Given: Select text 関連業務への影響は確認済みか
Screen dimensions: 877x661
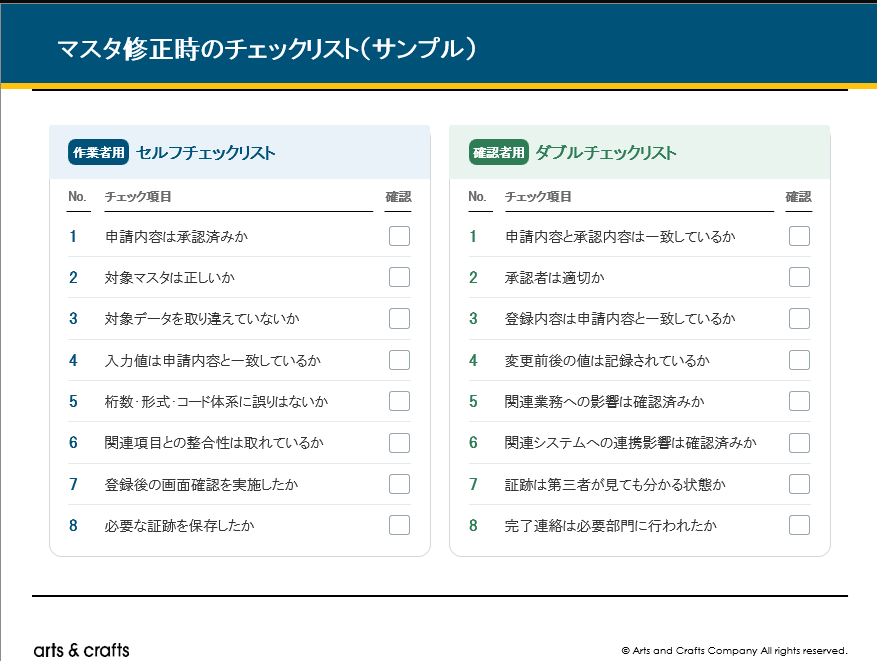Looking at the screenshot, I should (x=605, y=402).
